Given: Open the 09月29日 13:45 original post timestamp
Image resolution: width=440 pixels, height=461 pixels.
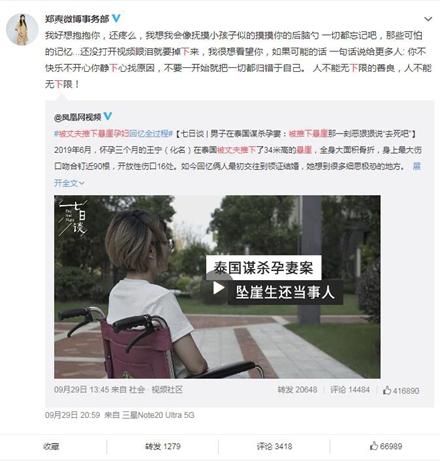Looking at the screenshot, I should pyautogui.click(x=76, y=390).
